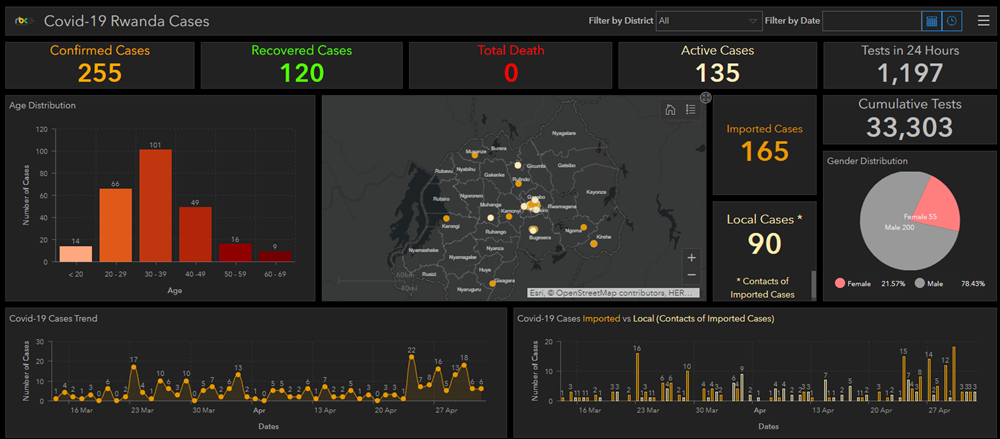Viewport: 1000px width, 439px height.
Task: Toggle Male series in gender legend
Action: pos(929,284)
